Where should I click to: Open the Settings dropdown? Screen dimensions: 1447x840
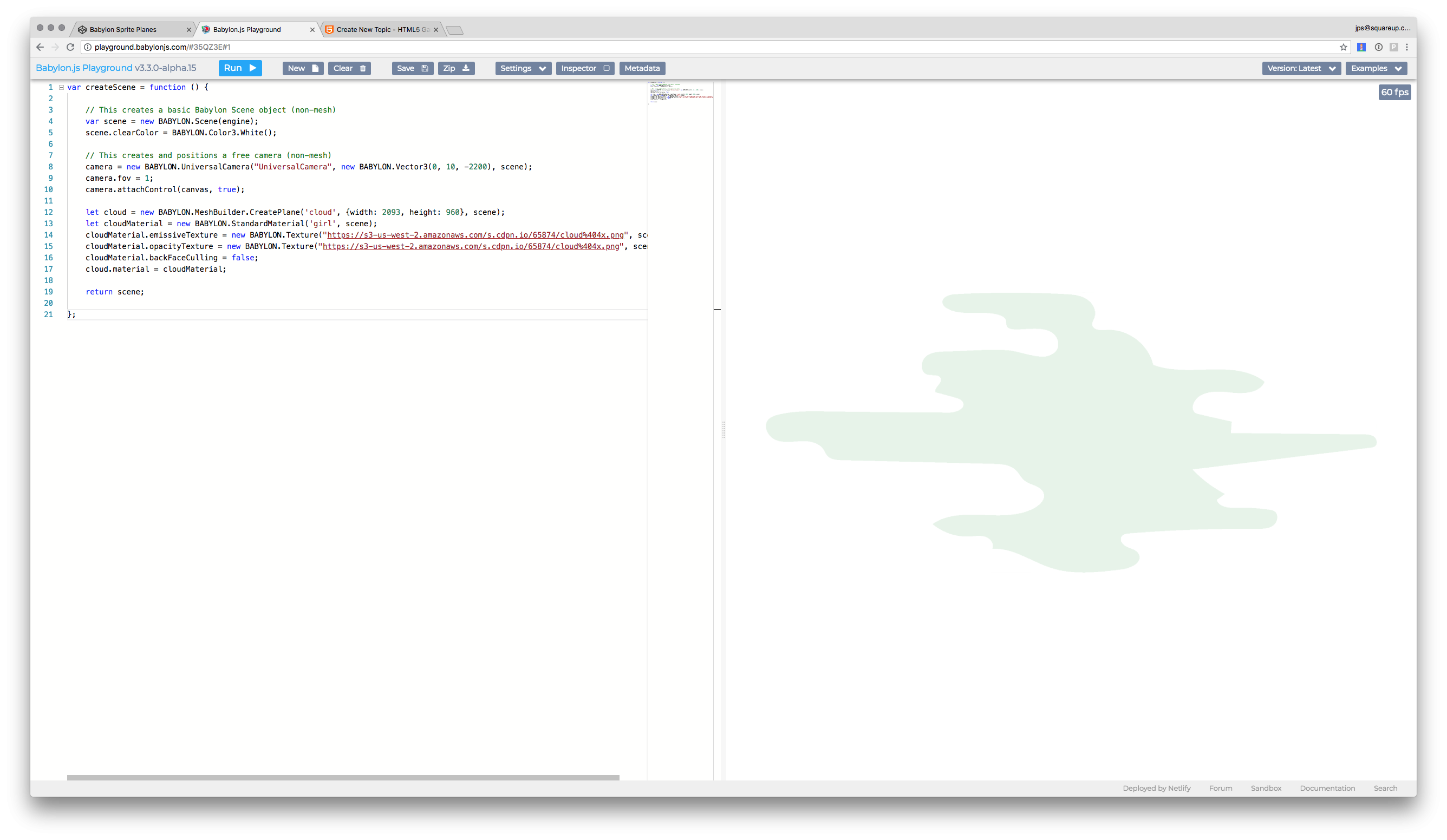pyautogui.click(x=523, y=68)
